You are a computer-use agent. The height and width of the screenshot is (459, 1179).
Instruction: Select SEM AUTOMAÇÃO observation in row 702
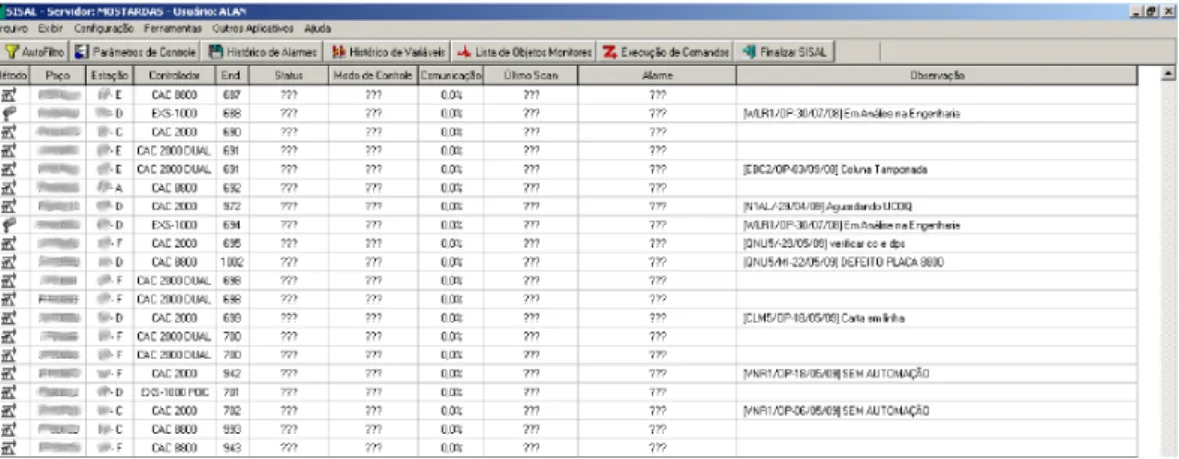(x=937, y=411)
